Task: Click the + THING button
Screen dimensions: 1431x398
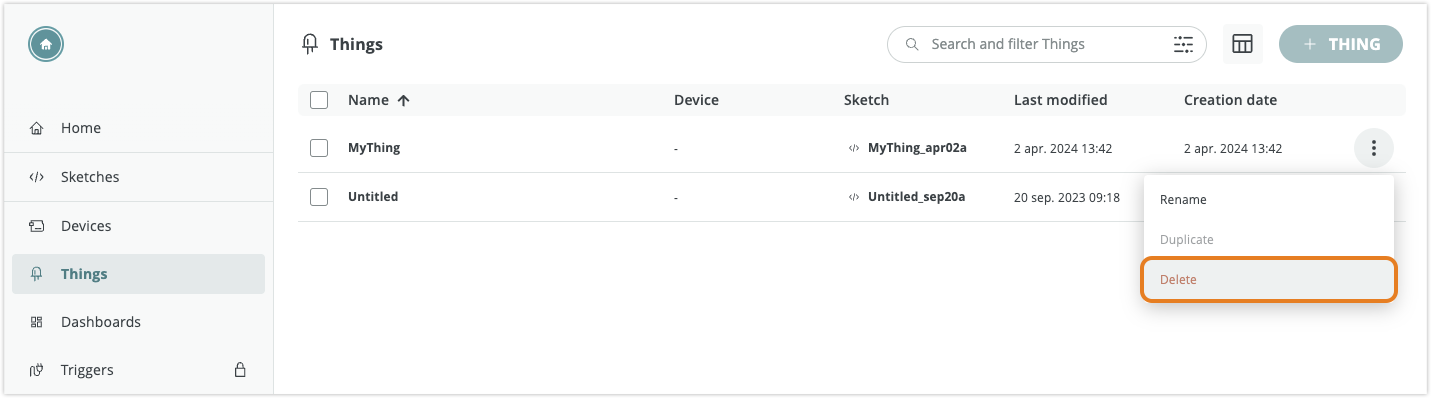Action: tap(1341, 44)
